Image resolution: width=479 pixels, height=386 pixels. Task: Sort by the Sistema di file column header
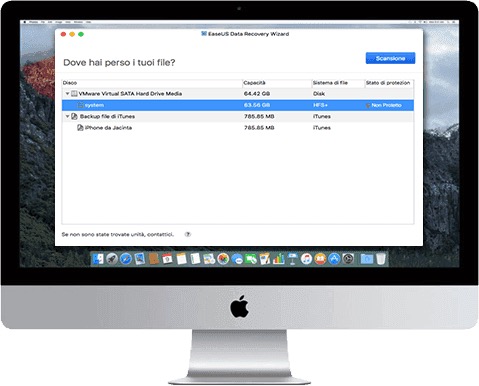click(x=338, y=83)
